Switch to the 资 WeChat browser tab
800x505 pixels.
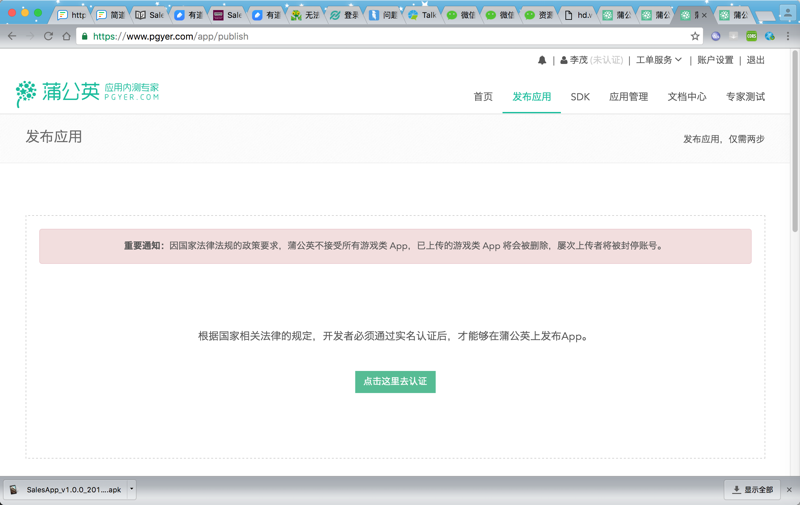coord(540,15)
